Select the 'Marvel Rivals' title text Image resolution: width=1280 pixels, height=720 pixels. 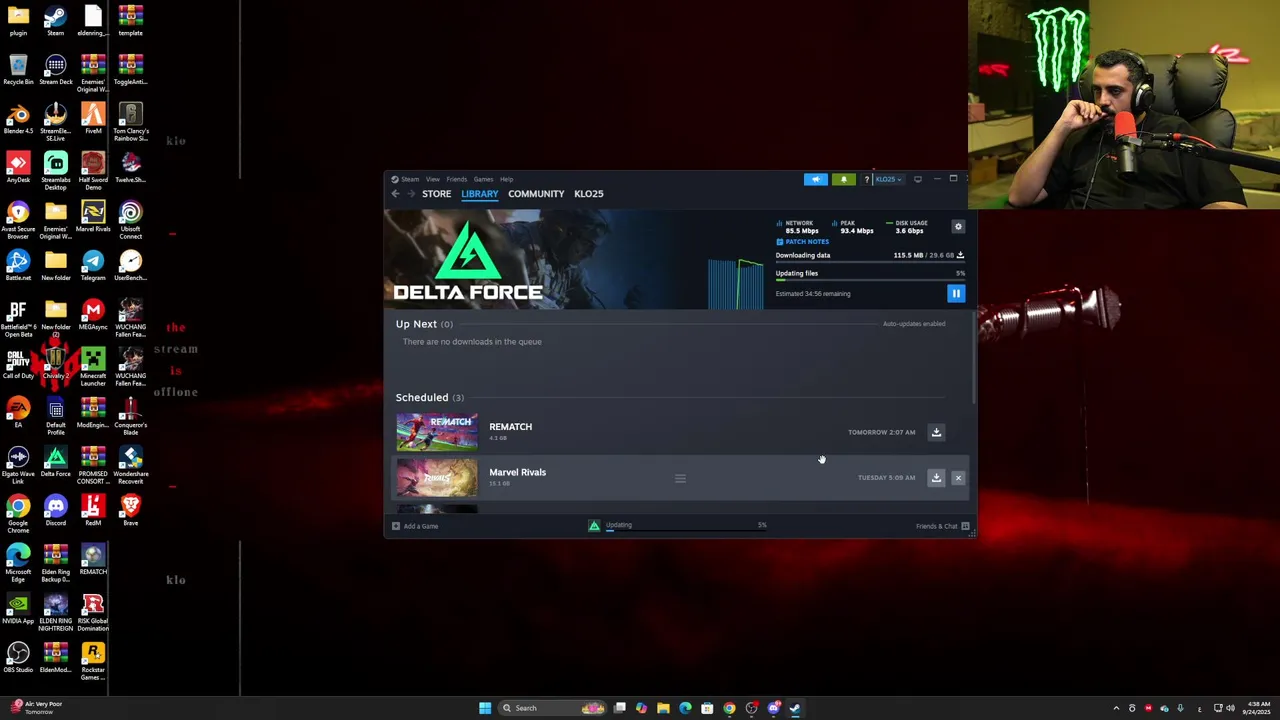coord(518,472)
